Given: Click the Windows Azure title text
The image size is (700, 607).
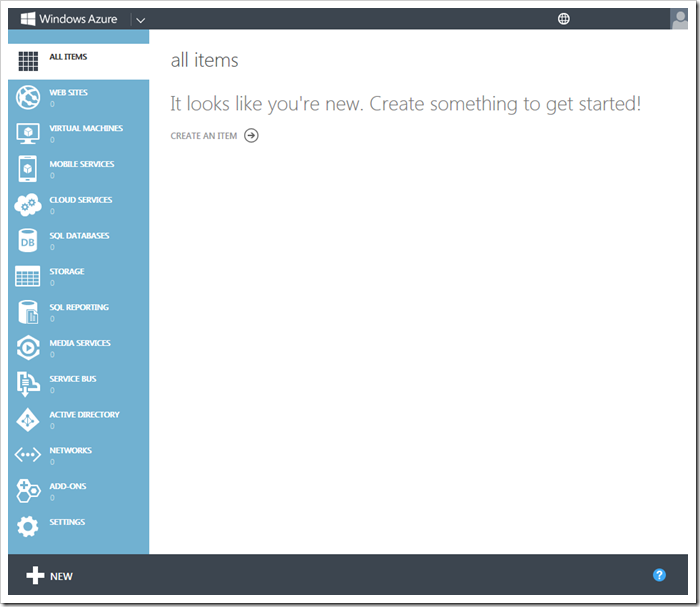Looking at the screenshot, I should tap(78, 19).
